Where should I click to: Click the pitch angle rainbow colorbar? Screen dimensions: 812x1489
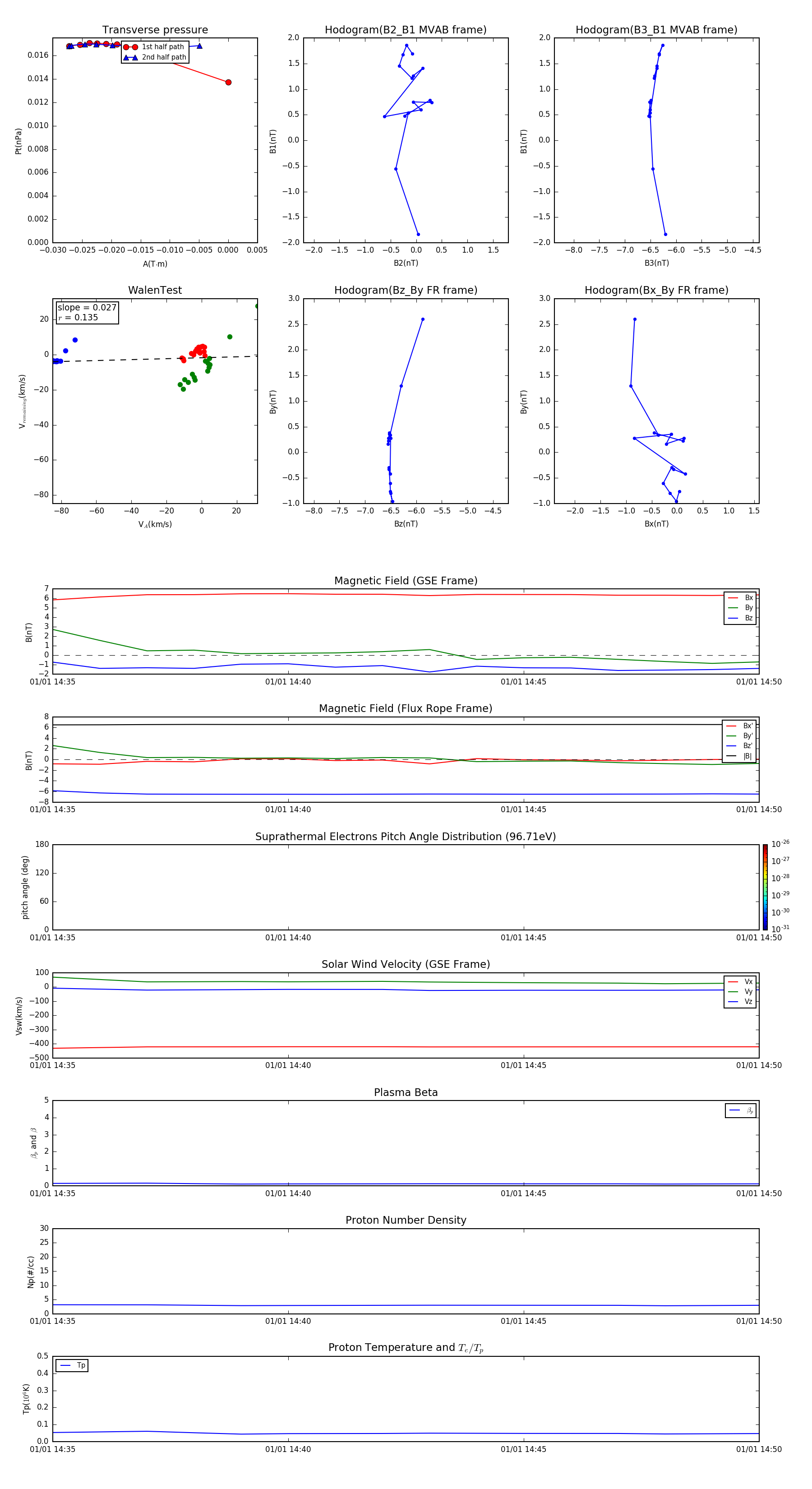[x=765, y=887]
